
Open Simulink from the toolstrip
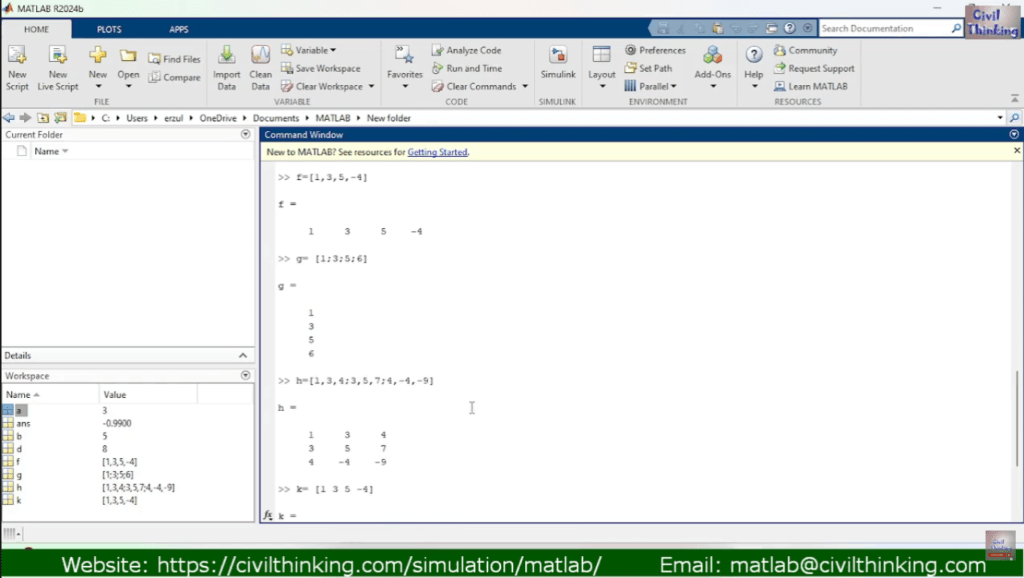(558, 56)
